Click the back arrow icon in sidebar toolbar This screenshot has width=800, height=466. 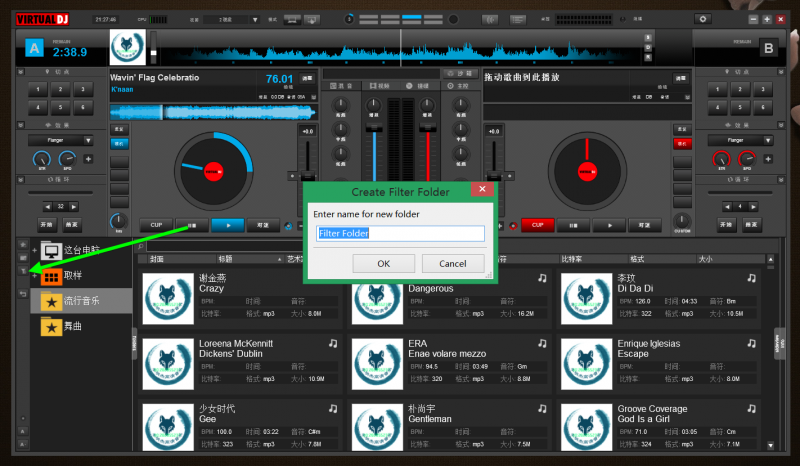coord(23,294)
